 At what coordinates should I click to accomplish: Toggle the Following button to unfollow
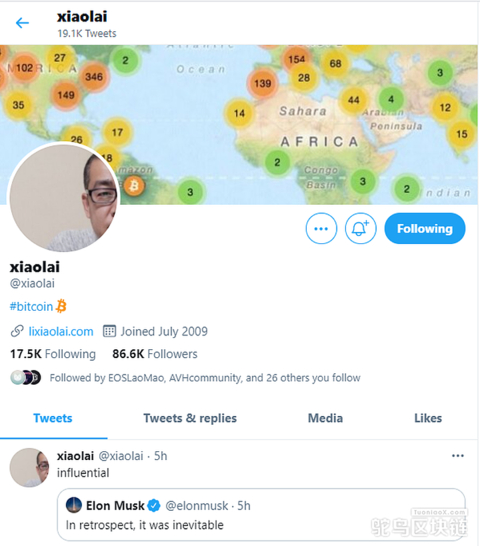point(425,228)
